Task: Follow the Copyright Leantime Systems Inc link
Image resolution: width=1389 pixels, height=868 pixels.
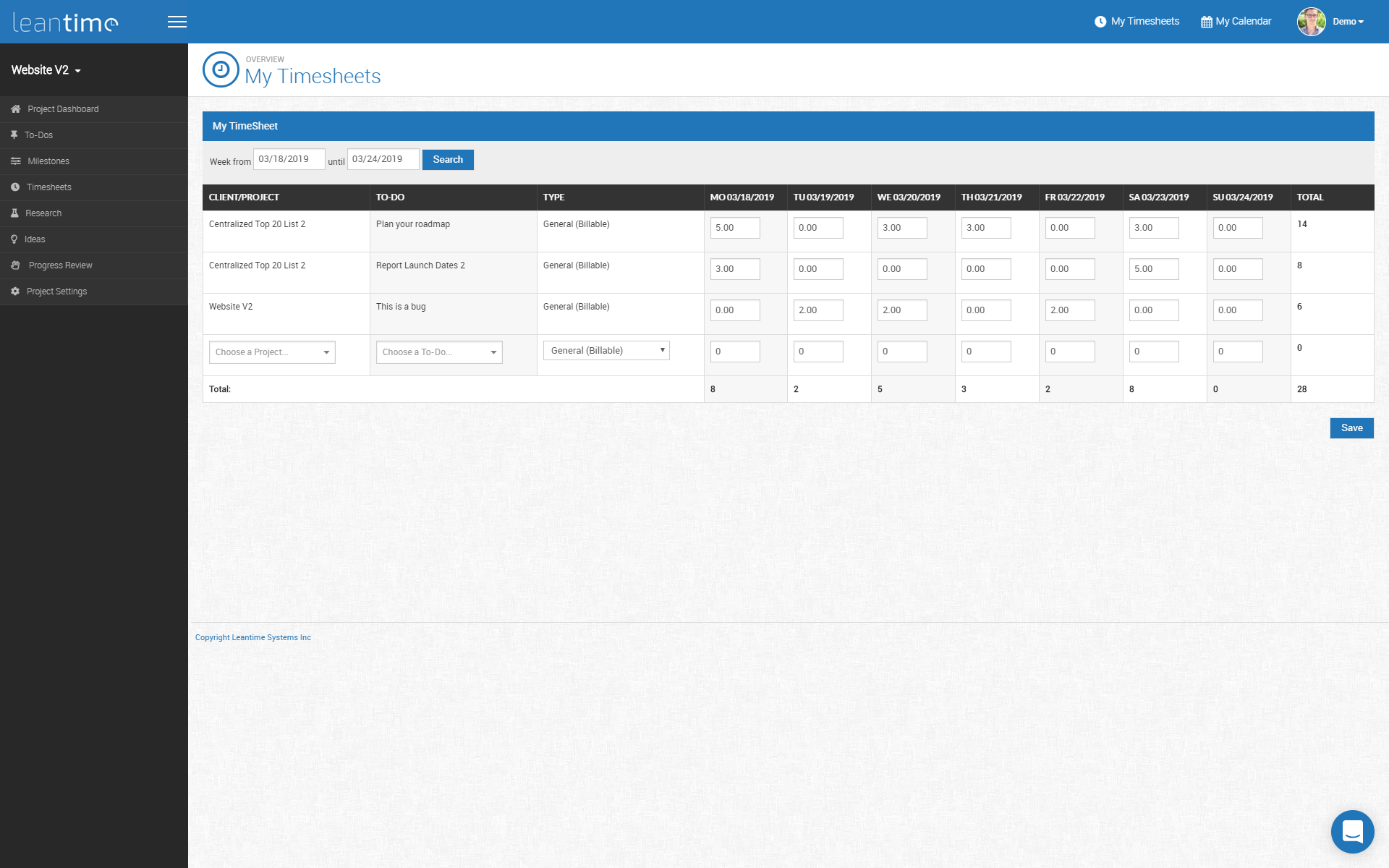Action: tap(252, 637)
